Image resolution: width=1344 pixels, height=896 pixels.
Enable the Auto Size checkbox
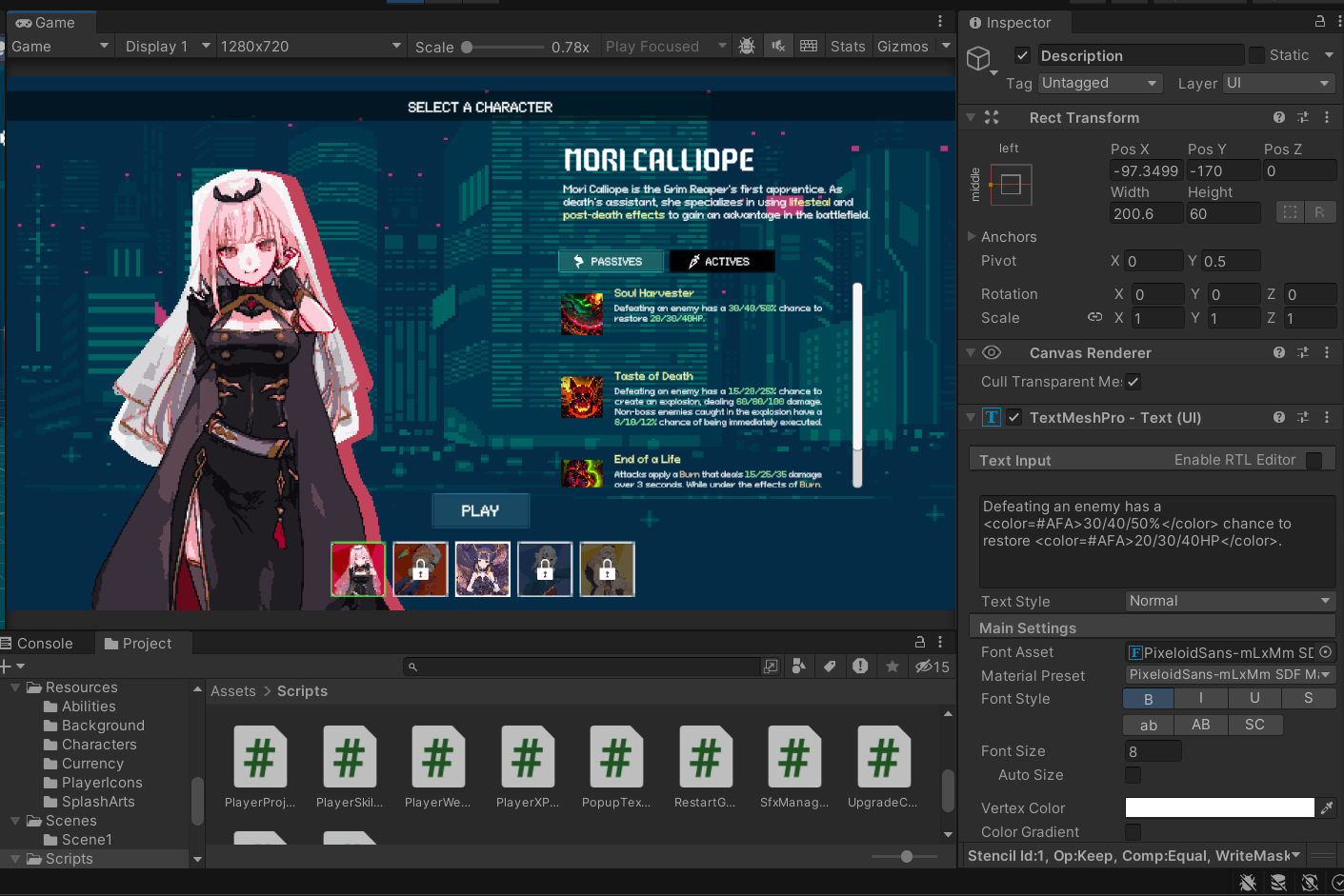tap(1133, 775)
